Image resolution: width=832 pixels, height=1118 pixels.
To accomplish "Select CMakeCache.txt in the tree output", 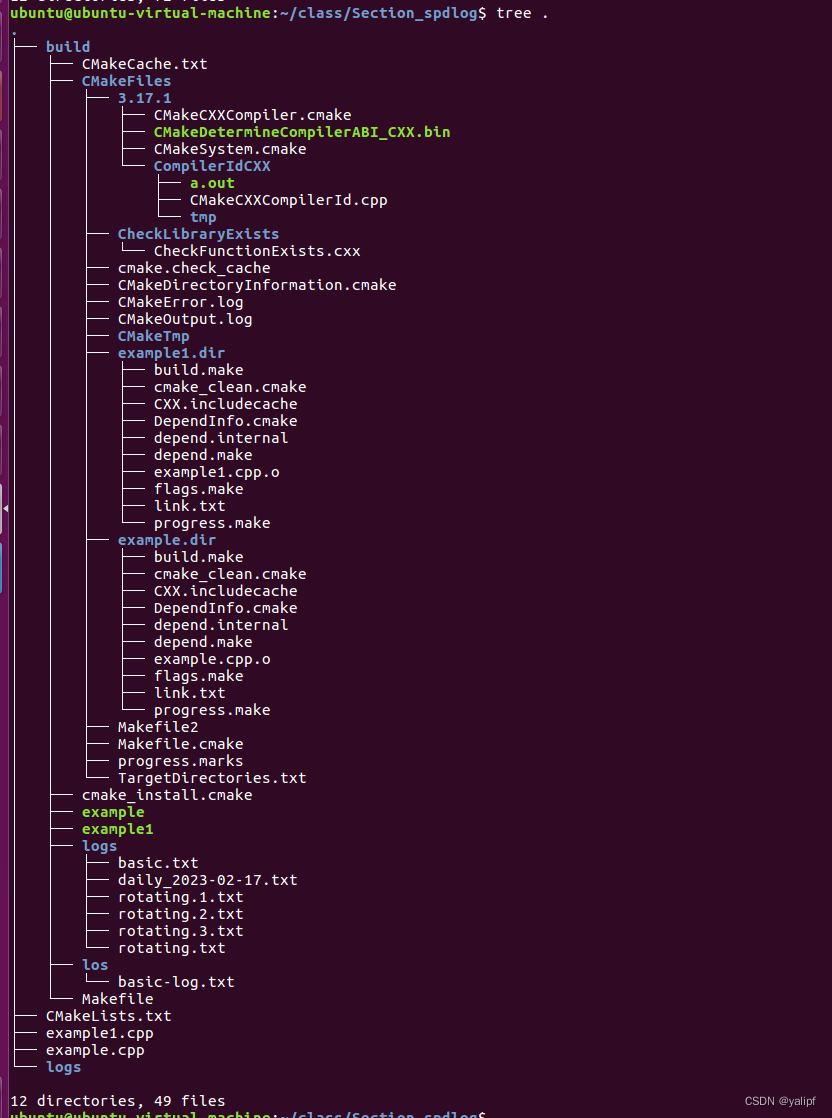I will pyautogui.click(x=144, y=63).
